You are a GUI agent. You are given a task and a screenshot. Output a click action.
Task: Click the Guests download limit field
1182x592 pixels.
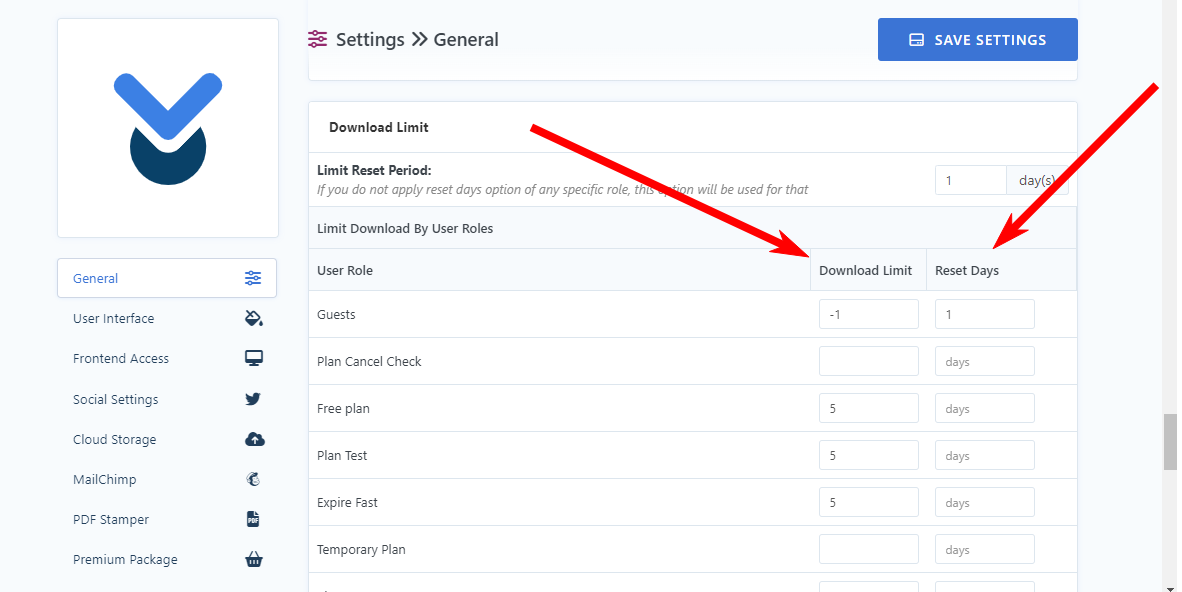pos(868,314)
